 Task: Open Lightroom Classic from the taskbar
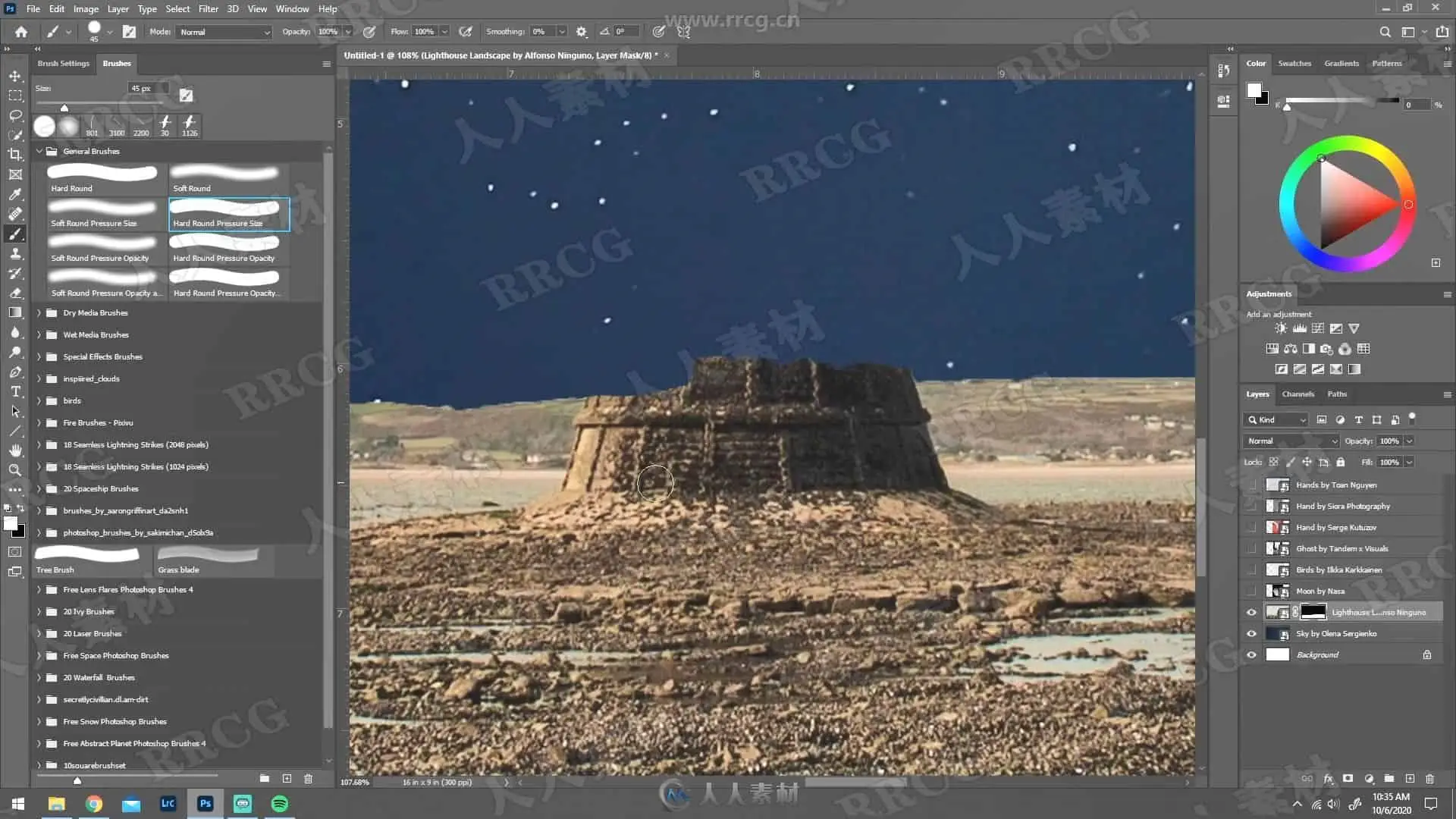pyautogui.click(x=168, y=803)
